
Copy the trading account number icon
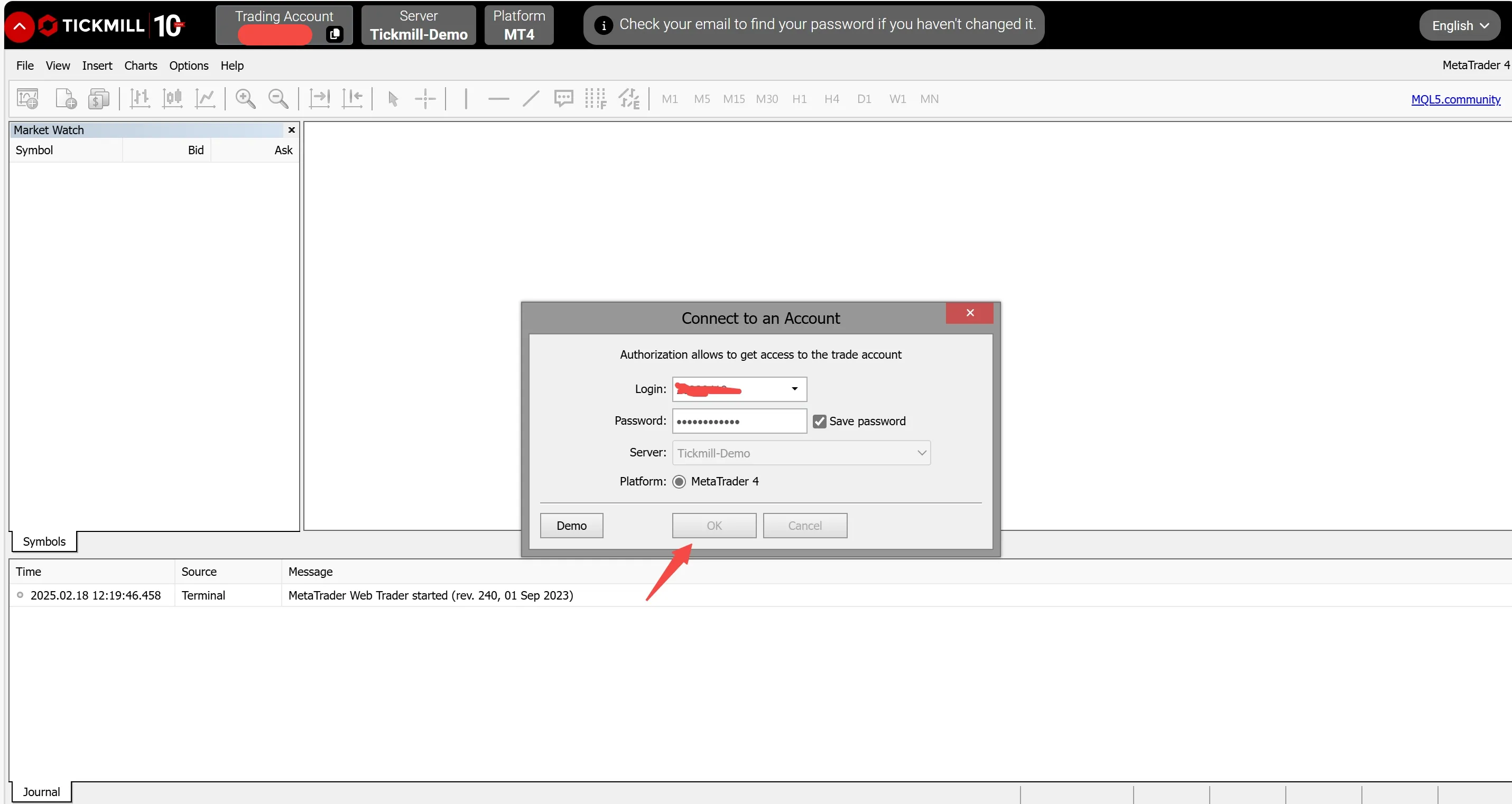334,34
